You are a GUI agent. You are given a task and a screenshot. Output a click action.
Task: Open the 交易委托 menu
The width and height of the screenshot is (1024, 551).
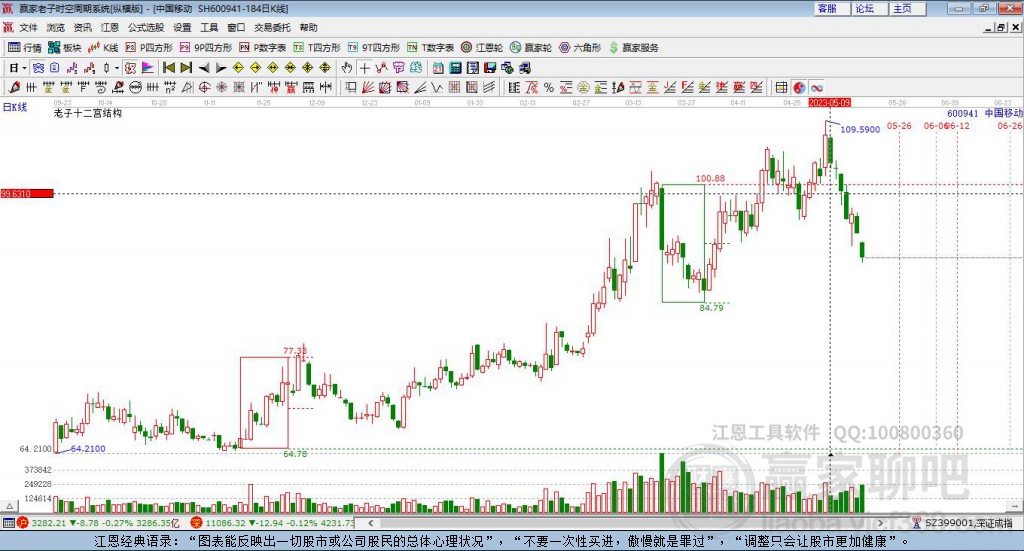pyautogui.click(x=272, y=27)
